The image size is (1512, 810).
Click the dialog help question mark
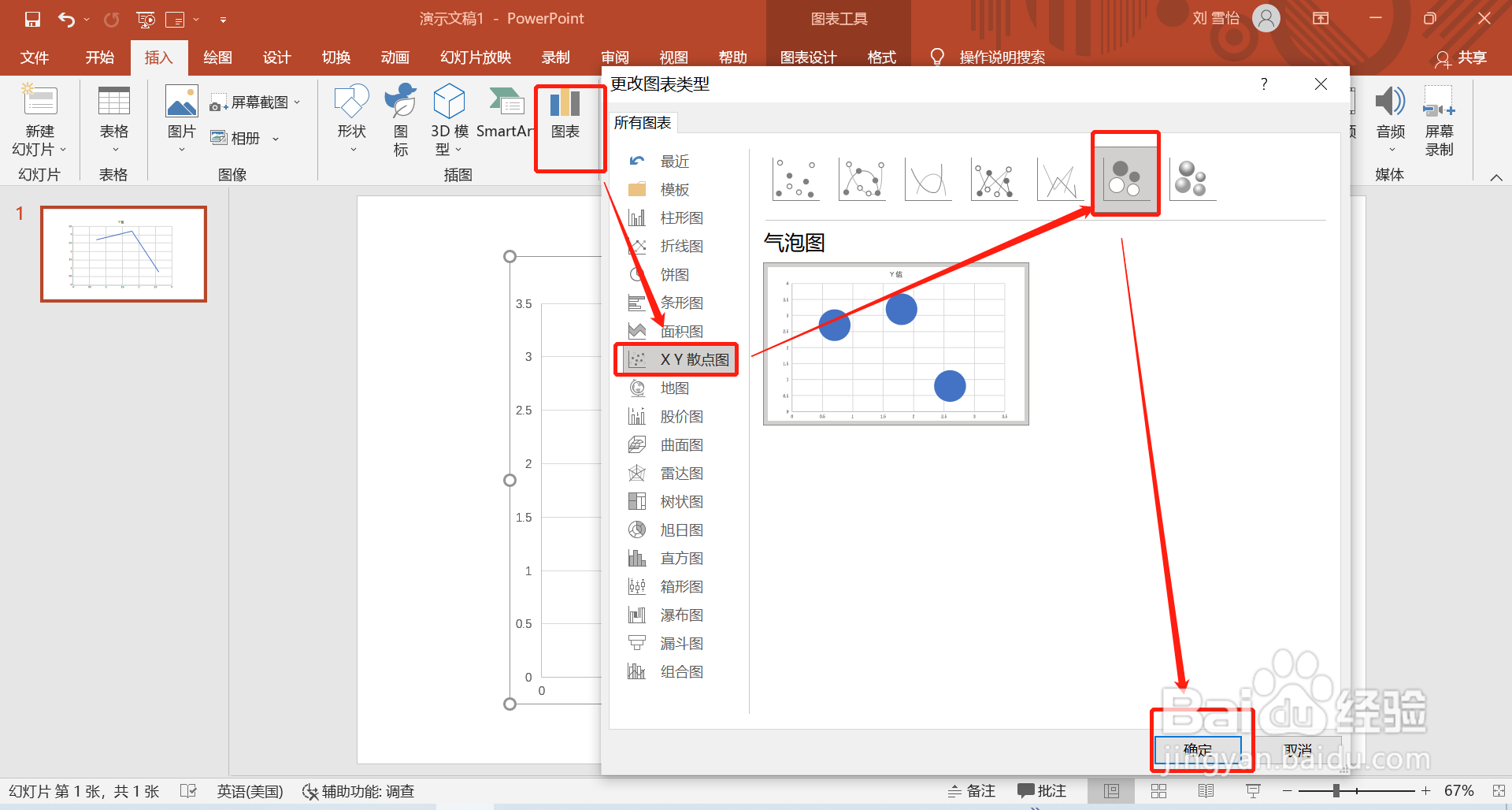[1264, 84]
